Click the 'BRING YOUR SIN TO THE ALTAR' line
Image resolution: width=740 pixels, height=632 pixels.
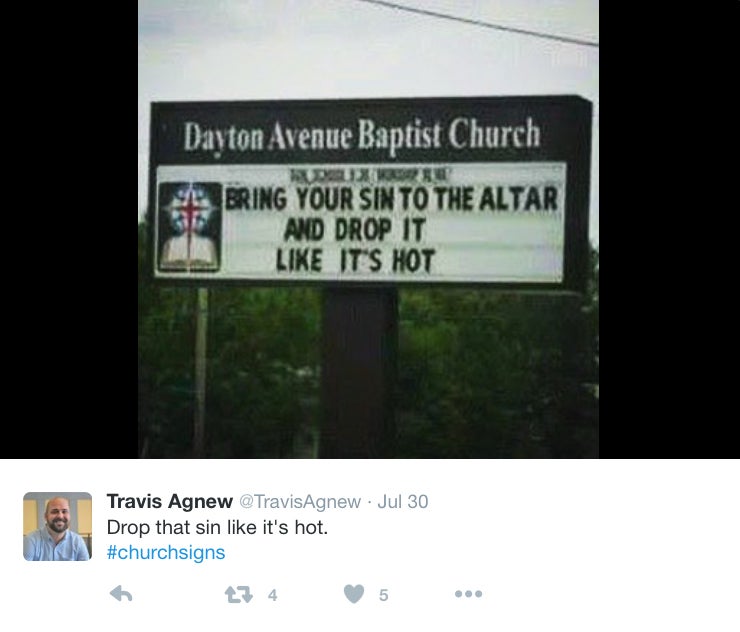(392, 199)
